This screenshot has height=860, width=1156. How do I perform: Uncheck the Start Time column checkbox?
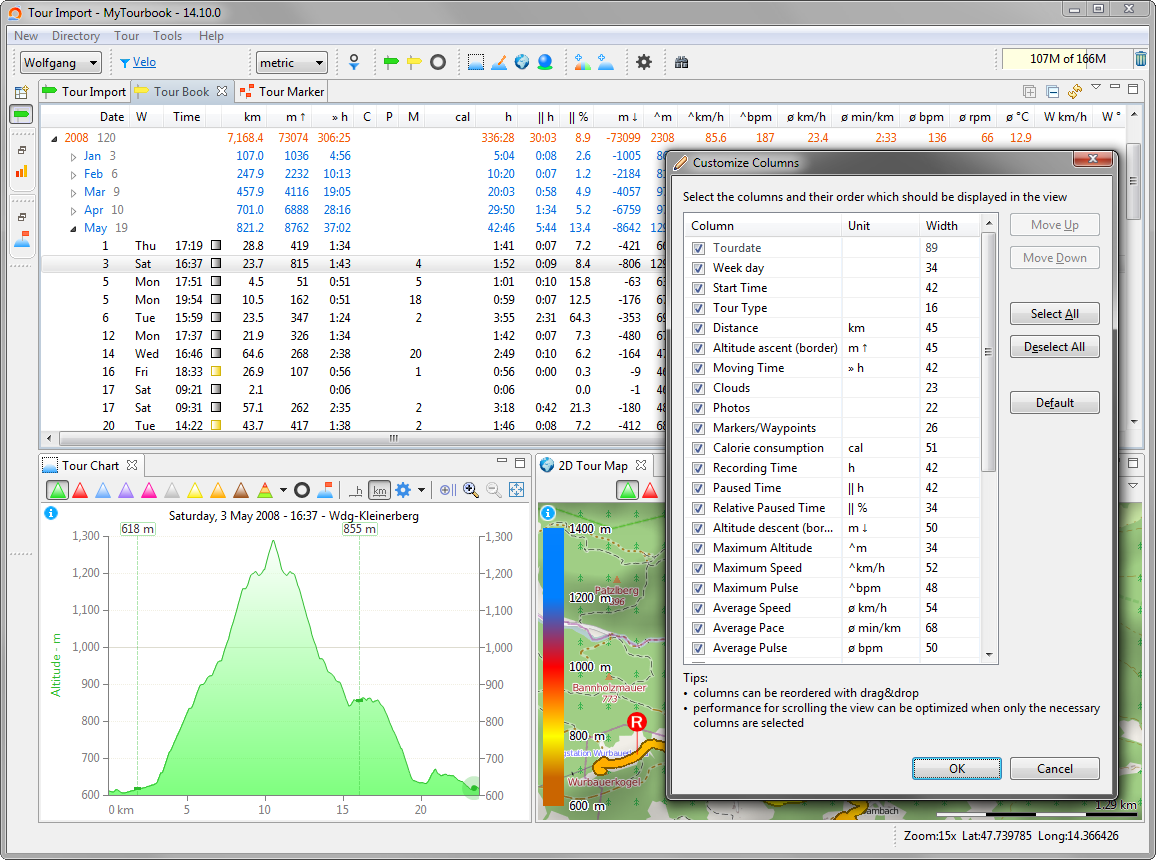(x=698, y=288)
